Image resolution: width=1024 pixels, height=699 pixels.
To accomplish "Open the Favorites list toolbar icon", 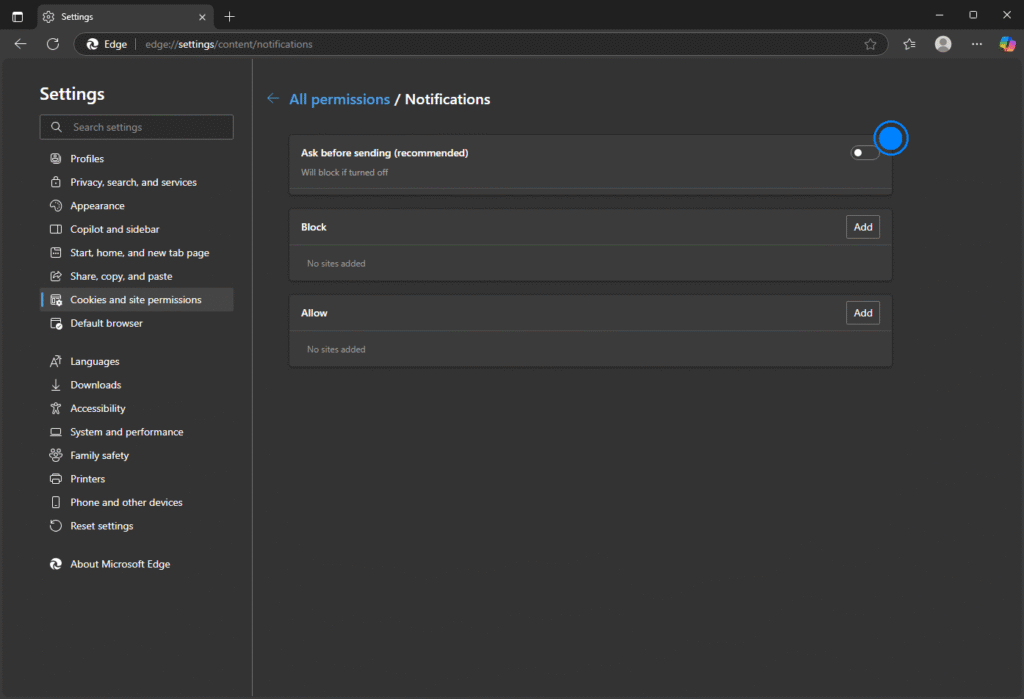I will pyautogui.click(x=909, y=44).
